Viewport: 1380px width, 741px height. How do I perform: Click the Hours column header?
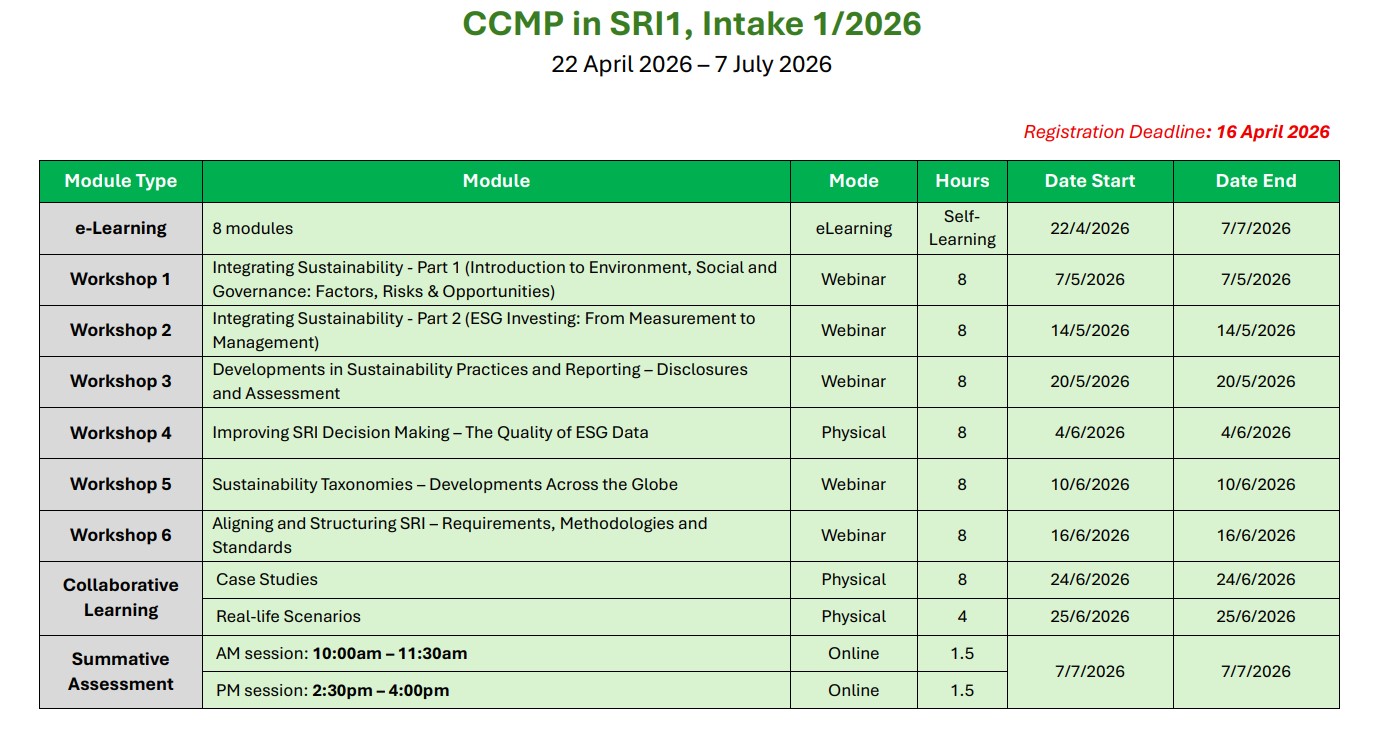[962, 181]
